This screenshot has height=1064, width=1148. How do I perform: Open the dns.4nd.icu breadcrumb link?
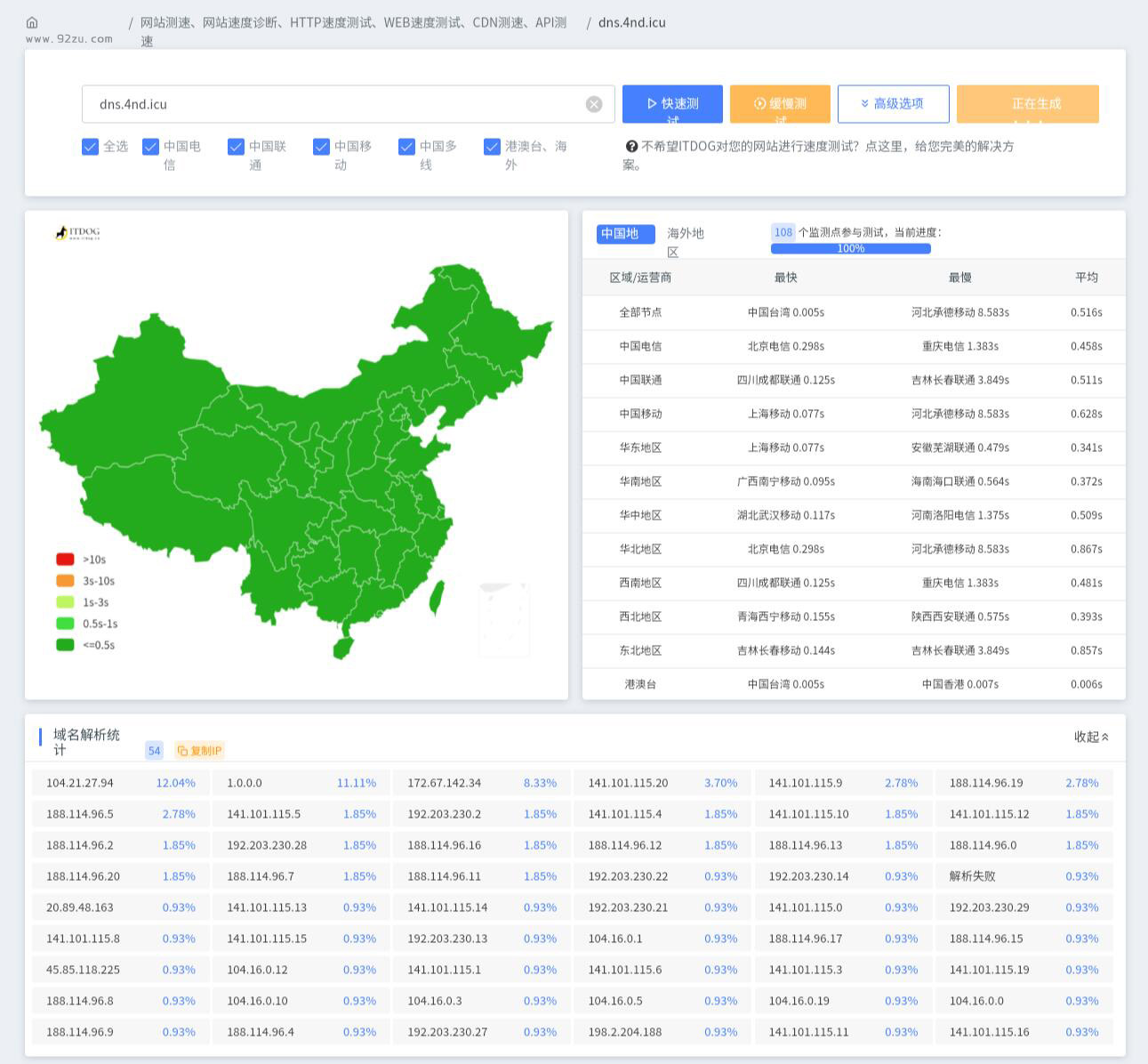pyautogui.click(x=632, y=22)
